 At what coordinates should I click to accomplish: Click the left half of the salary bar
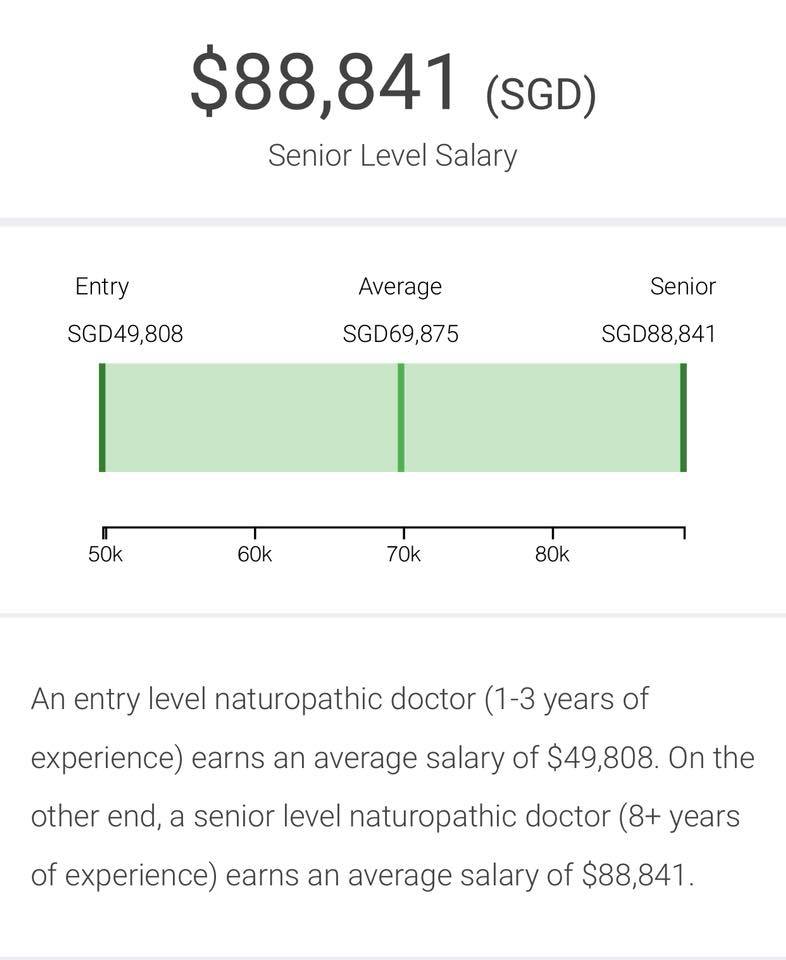tap(252, 418)
